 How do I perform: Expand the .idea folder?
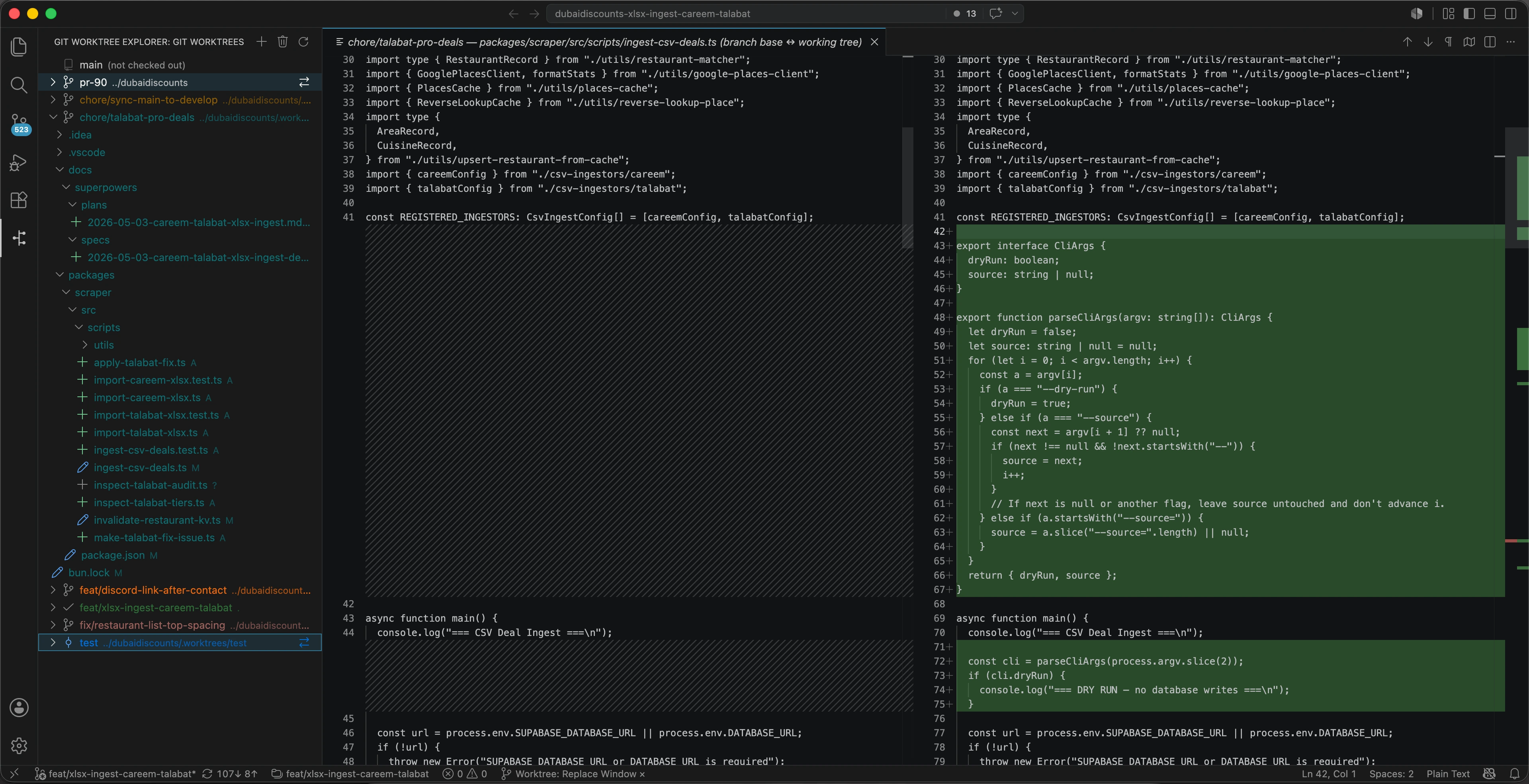(x=59, y=135)
